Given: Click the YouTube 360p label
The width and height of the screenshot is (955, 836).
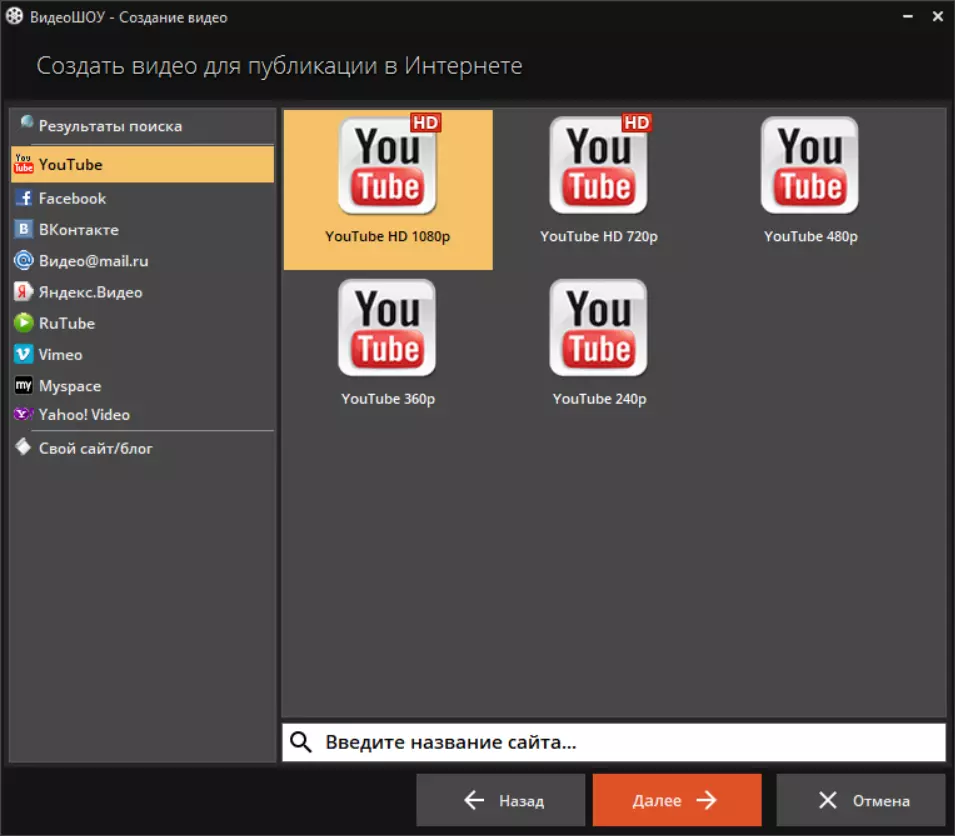Looking at the screenshot, I should click(x=388, y=399).
